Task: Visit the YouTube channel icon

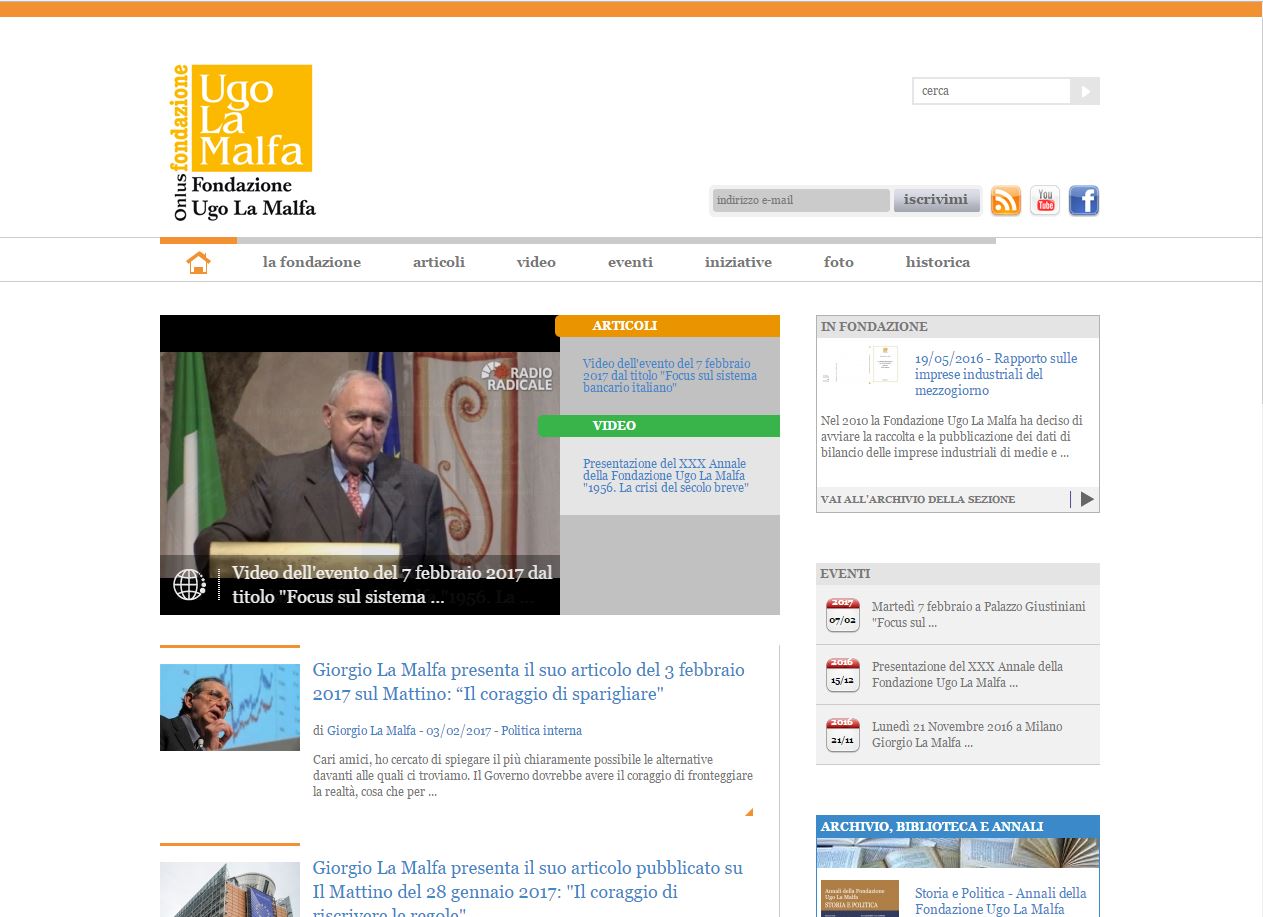Action: pyautogui.click(x=1045, y=201)
